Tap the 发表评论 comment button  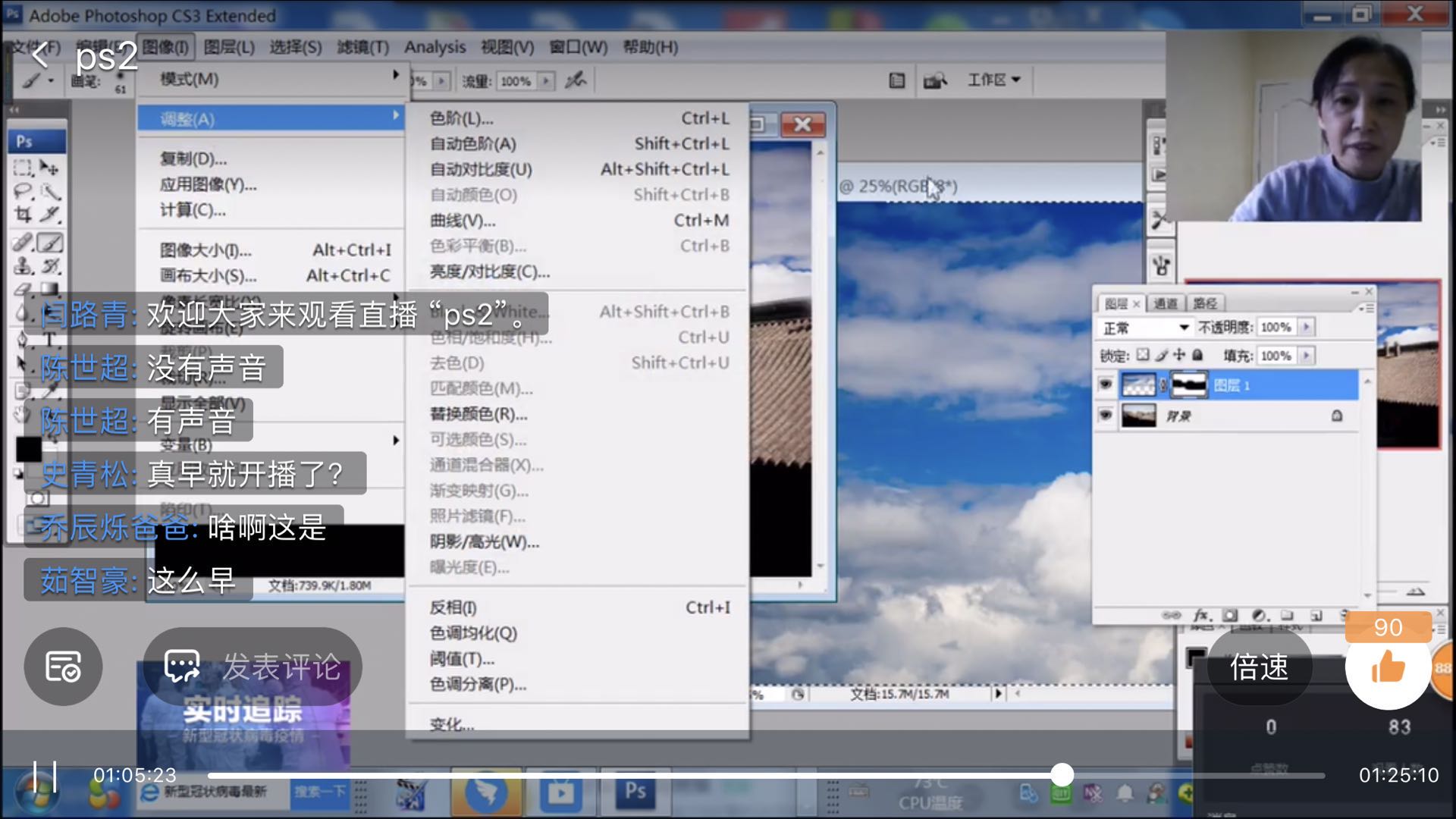253,667
